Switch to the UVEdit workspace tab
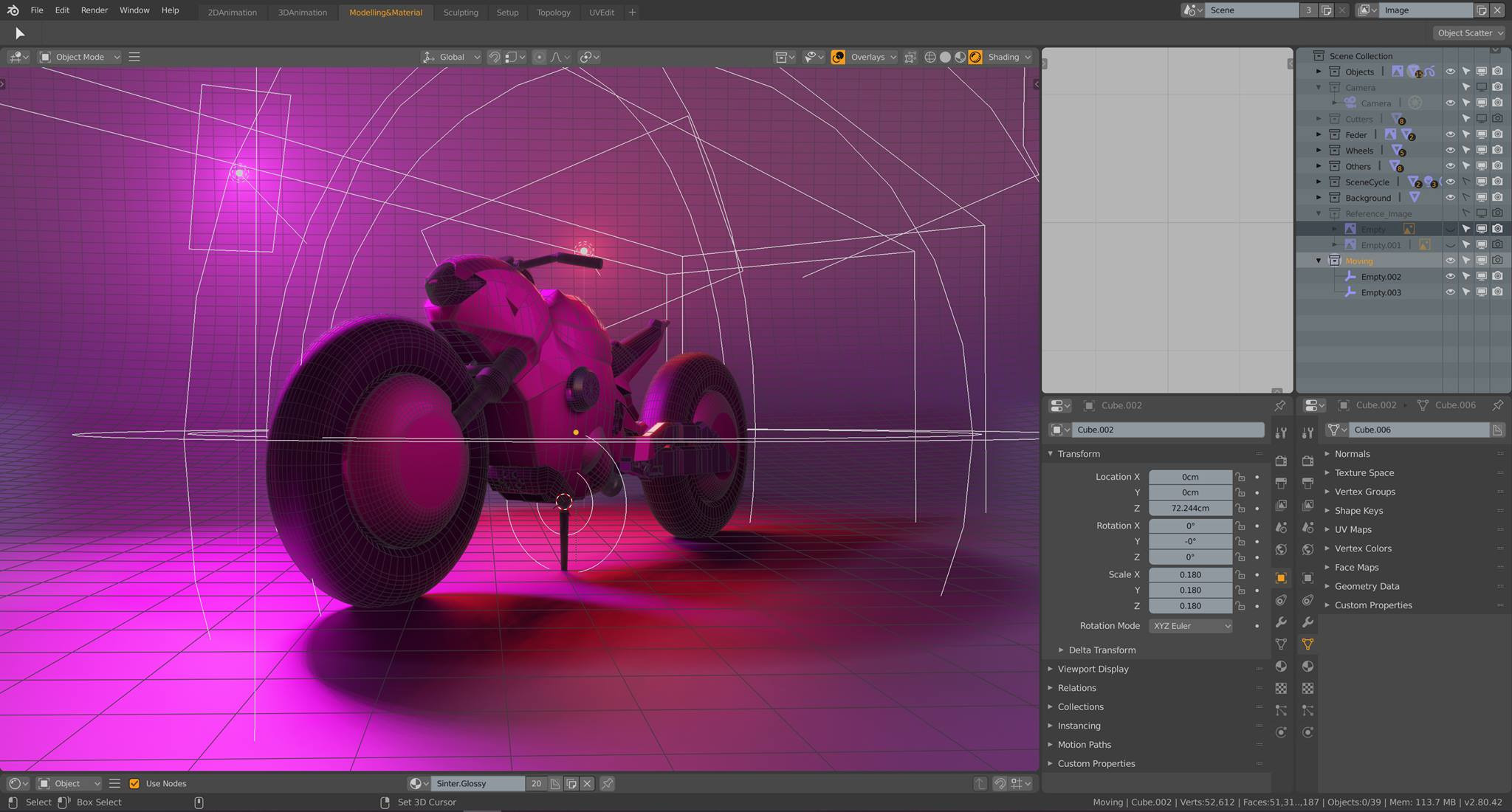1512x812 pixels. click(602, 12)
